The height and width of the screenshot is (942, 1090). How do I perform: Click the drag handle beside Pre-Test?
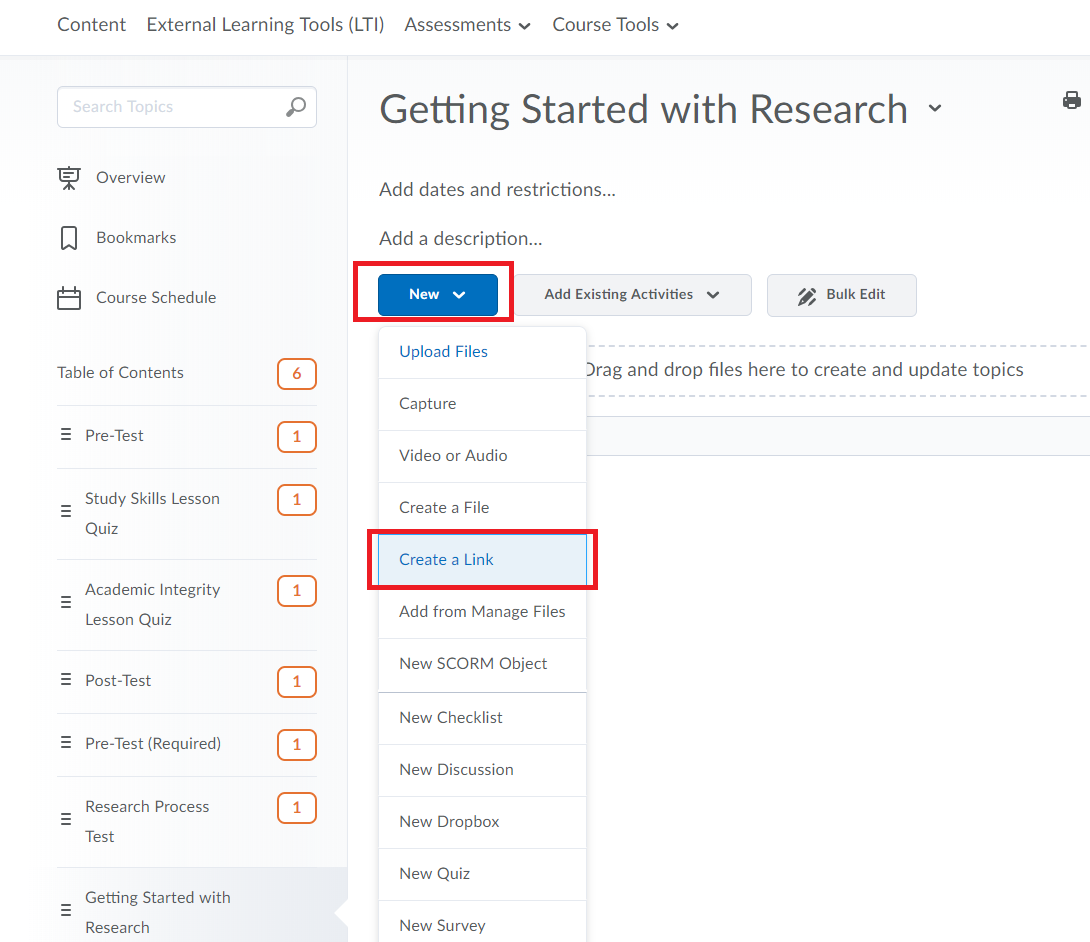(x=66, y=435)
